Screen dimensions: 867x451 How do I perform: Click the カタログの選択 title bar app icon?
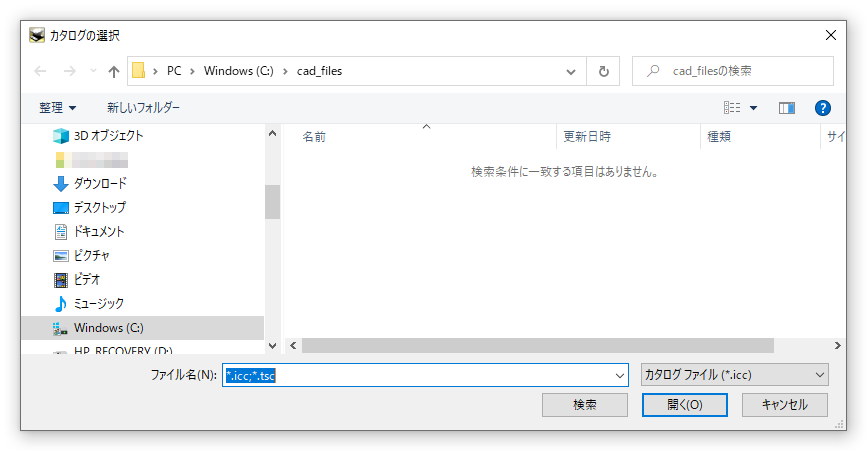(37, 35)
